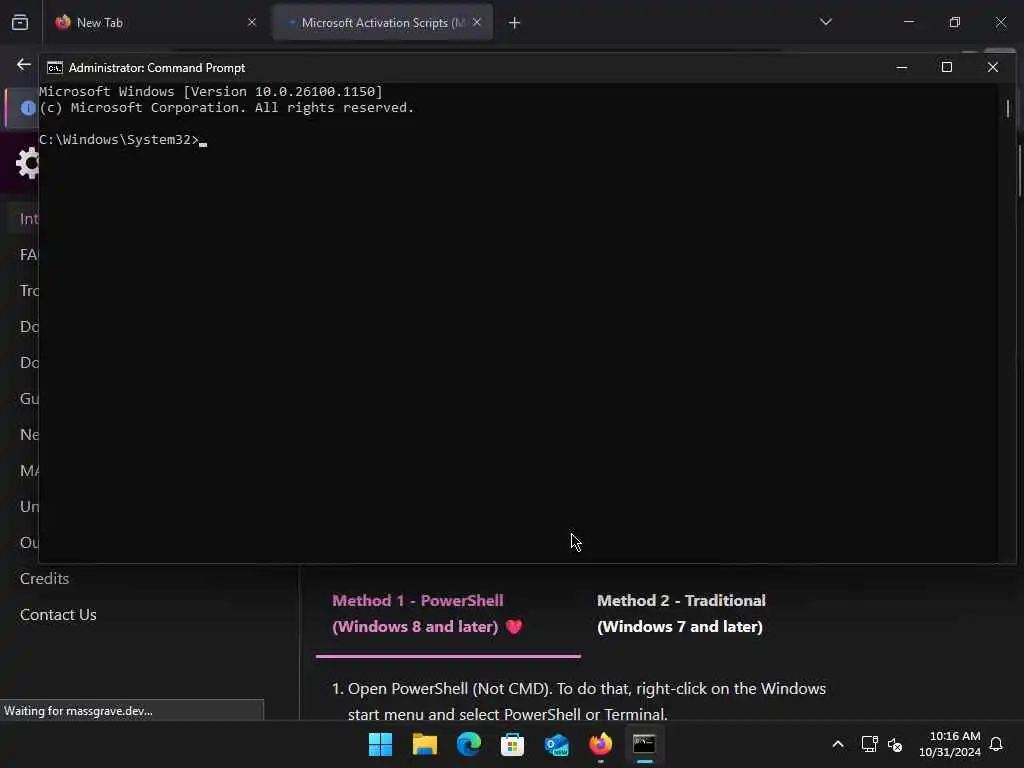Open the network status tray icon

tap(869, 744)
